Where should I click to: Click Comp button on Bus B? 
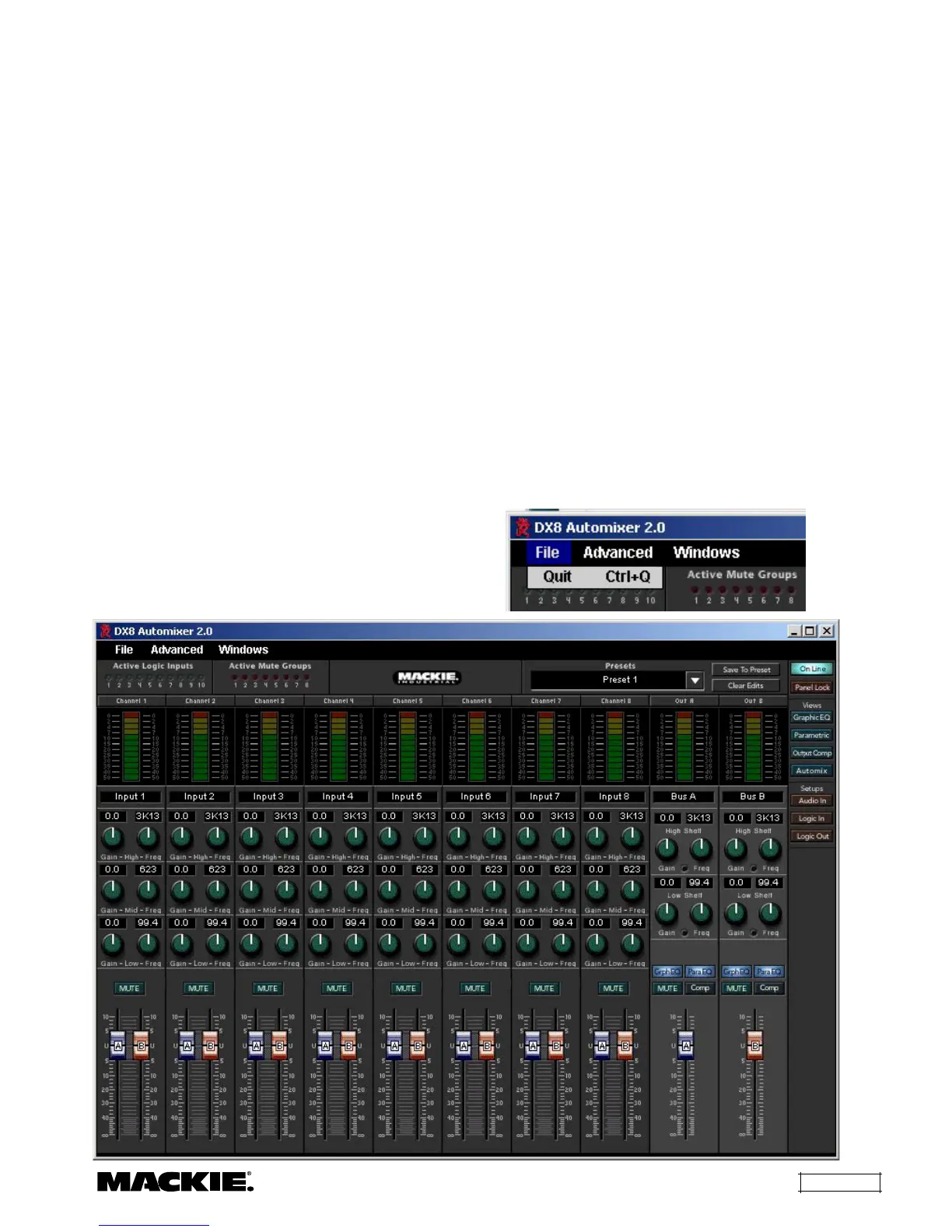point(769,989)
